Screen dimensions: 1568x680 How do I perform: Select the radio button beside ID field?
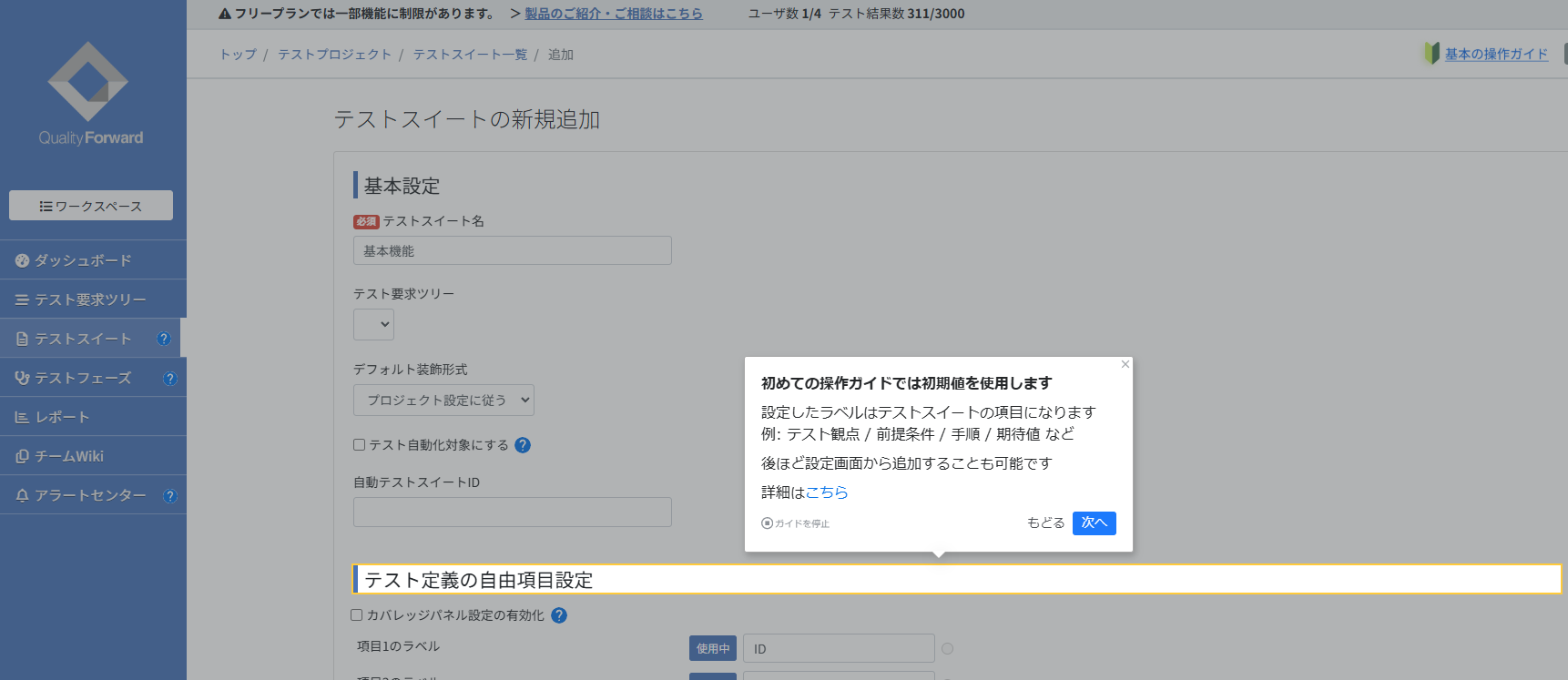947,648
